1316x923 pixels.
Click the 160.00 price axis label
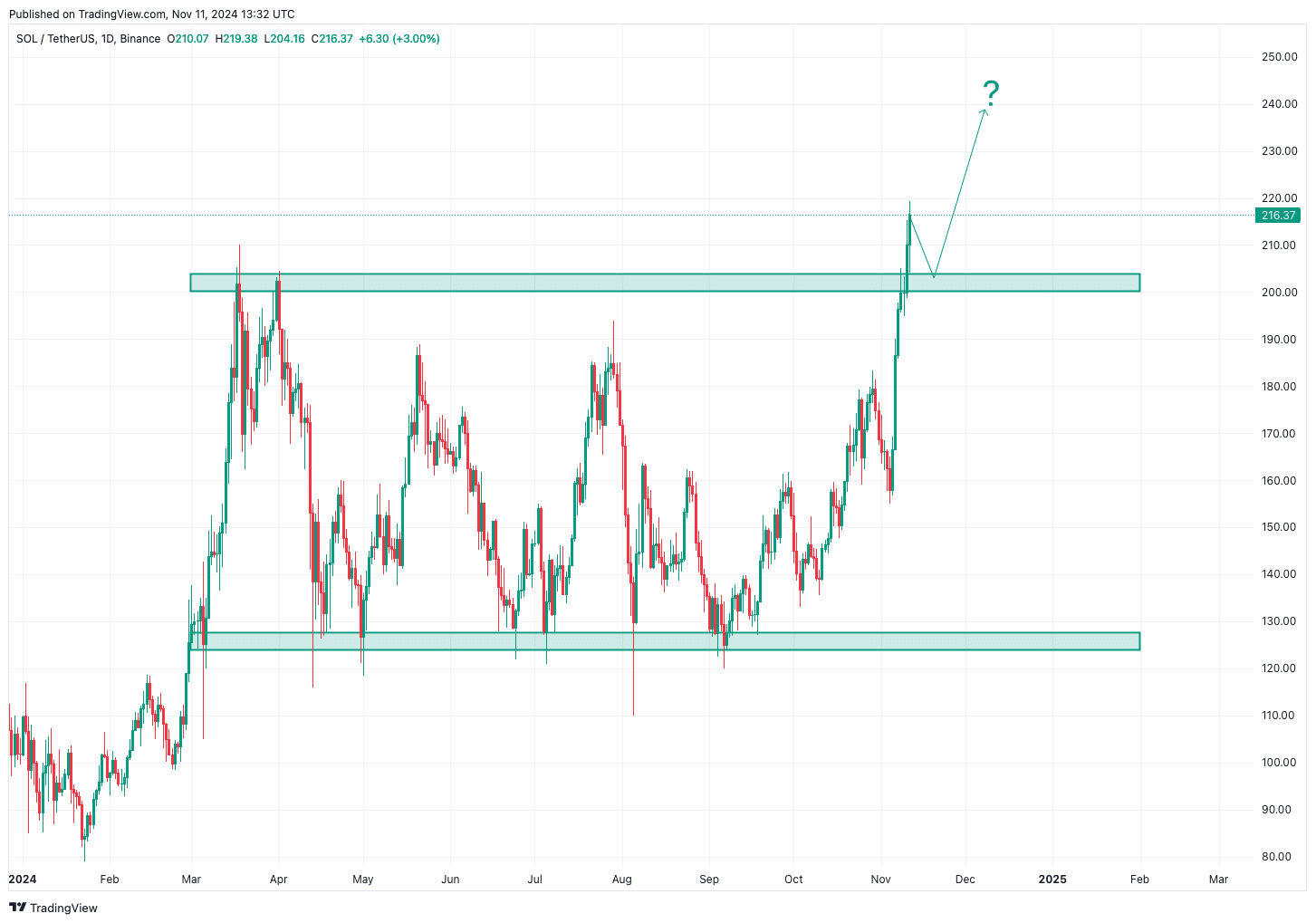tap(1279, 481)
